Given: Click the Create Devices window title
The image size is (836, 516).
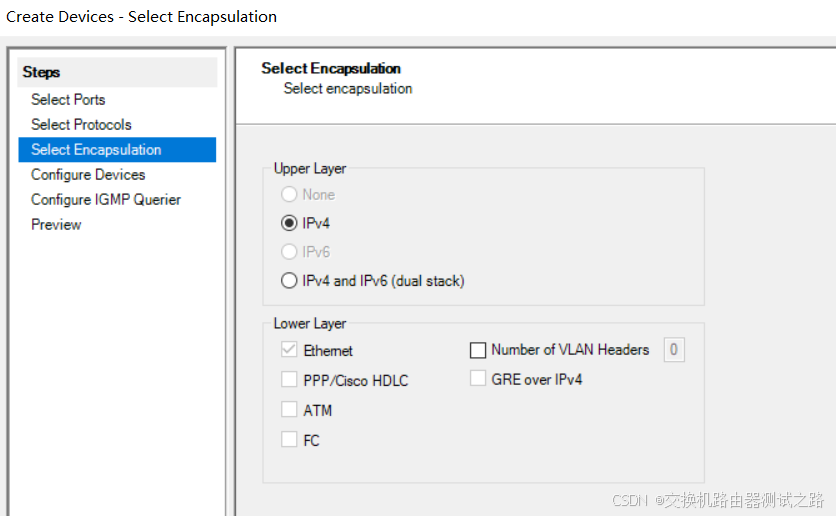Looking at the screenshot, I should coord(141,17).
